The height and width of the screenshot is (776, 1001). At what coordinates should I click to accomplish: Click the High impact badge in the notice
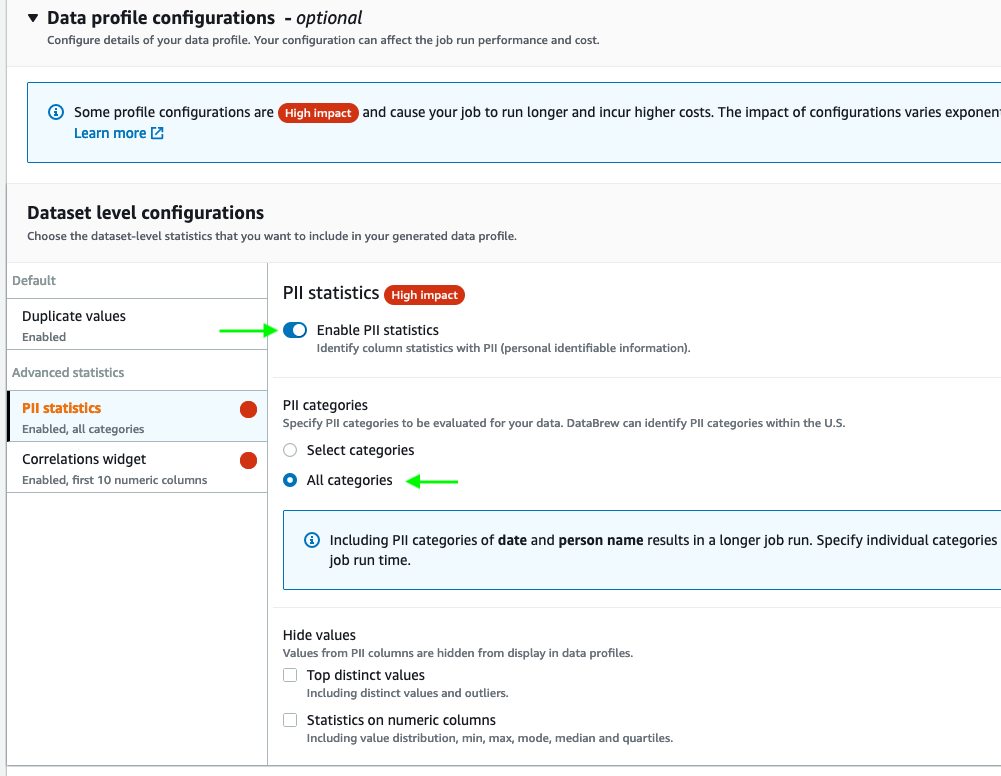click(x=318, y=113)
